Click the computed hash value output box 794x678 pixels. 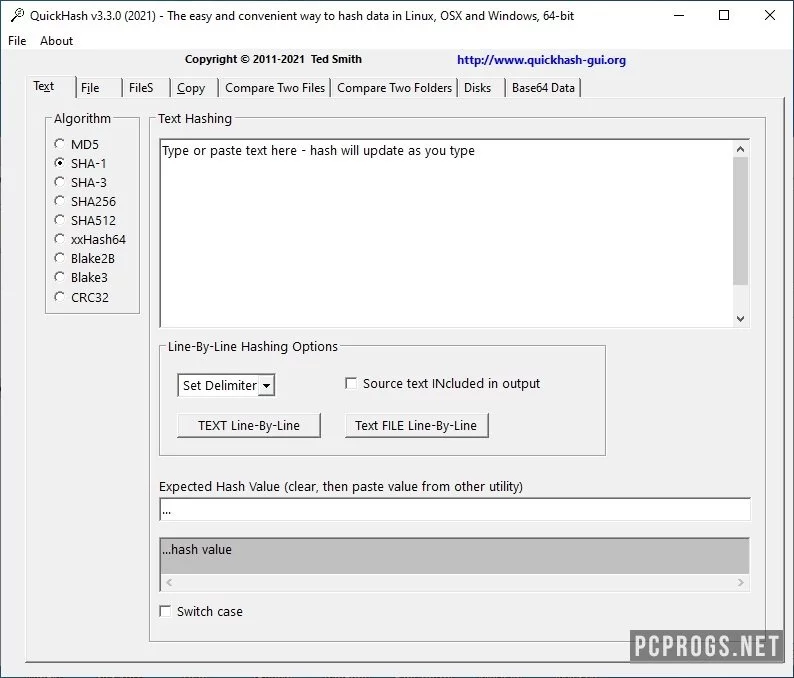pos(455,556)
